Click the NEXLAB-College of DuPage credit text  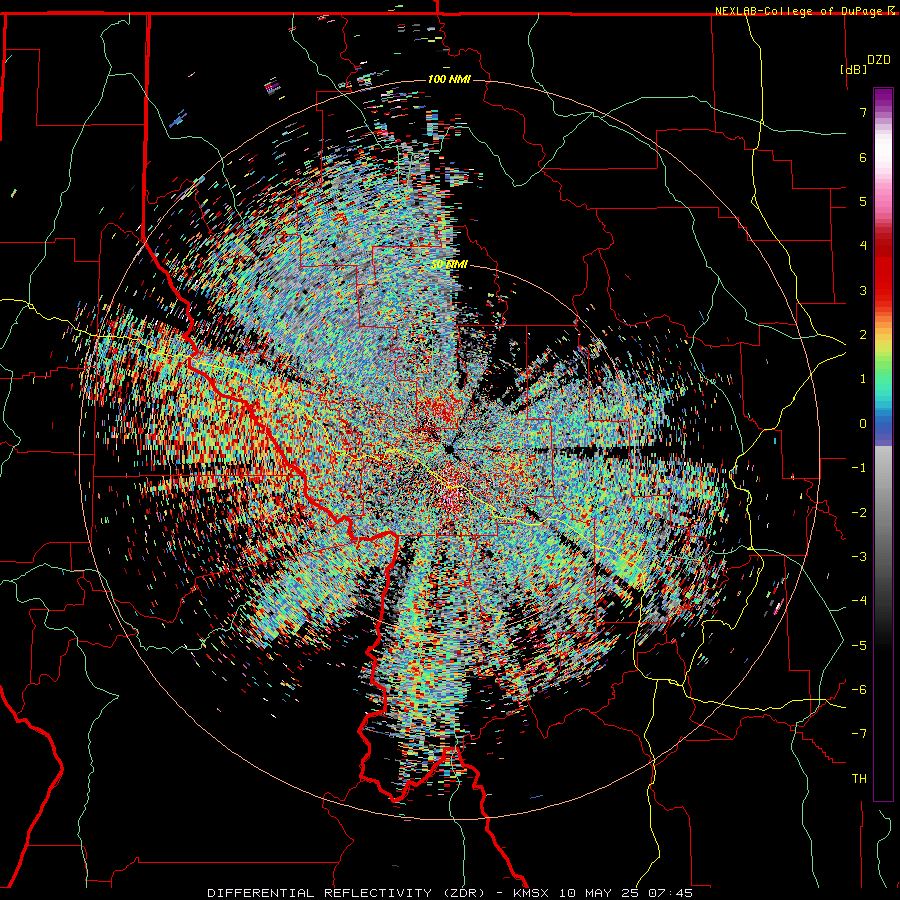pos(800,11)
